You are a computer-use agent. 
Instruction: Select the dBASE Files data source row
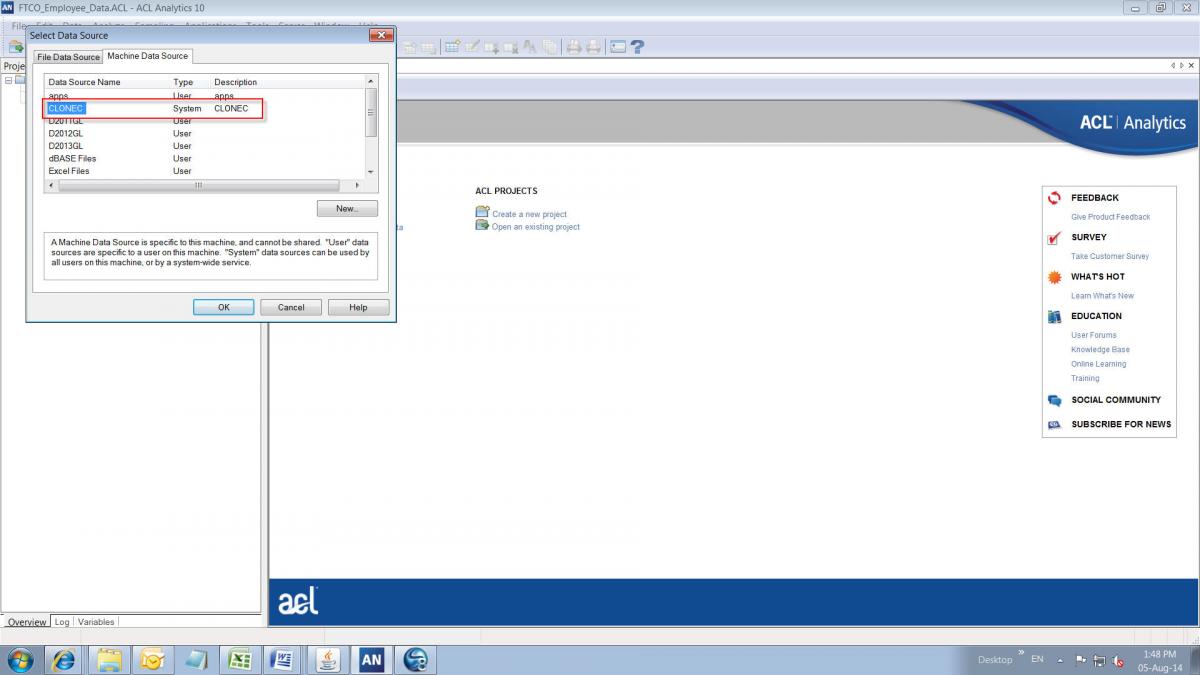tap(204, 158)
